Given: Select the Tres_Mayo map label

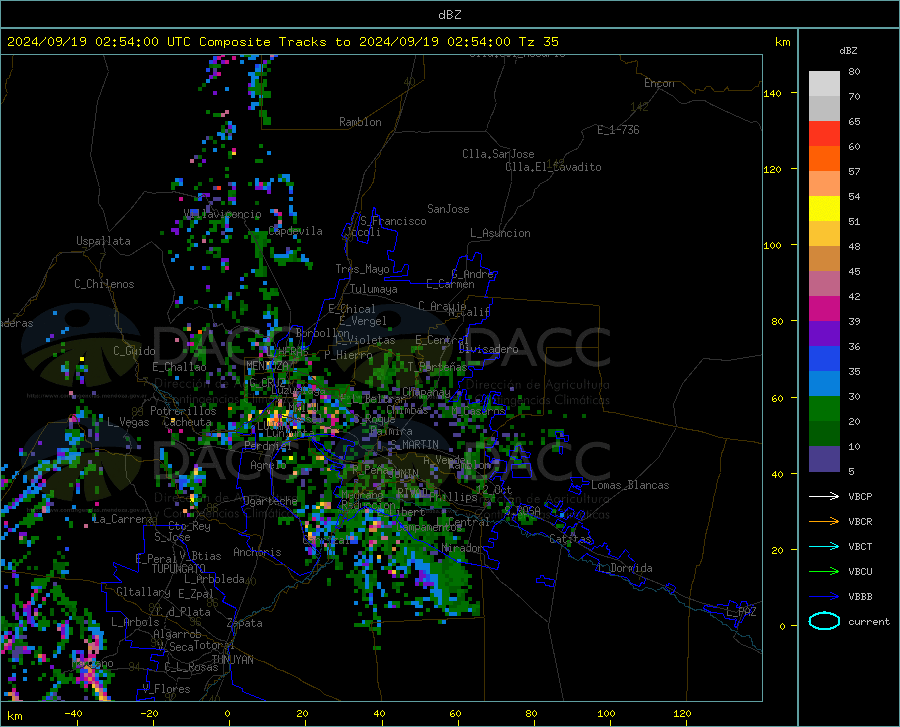Looking at the screenshot, I should (x=362, y=269).
